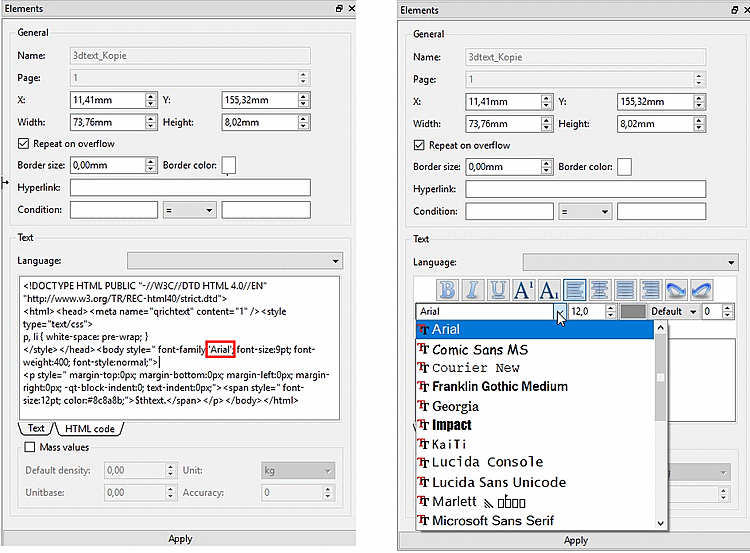Open the Language dropdown in left panel
Screen dimensions: 750x553
[x=235, y=261]
